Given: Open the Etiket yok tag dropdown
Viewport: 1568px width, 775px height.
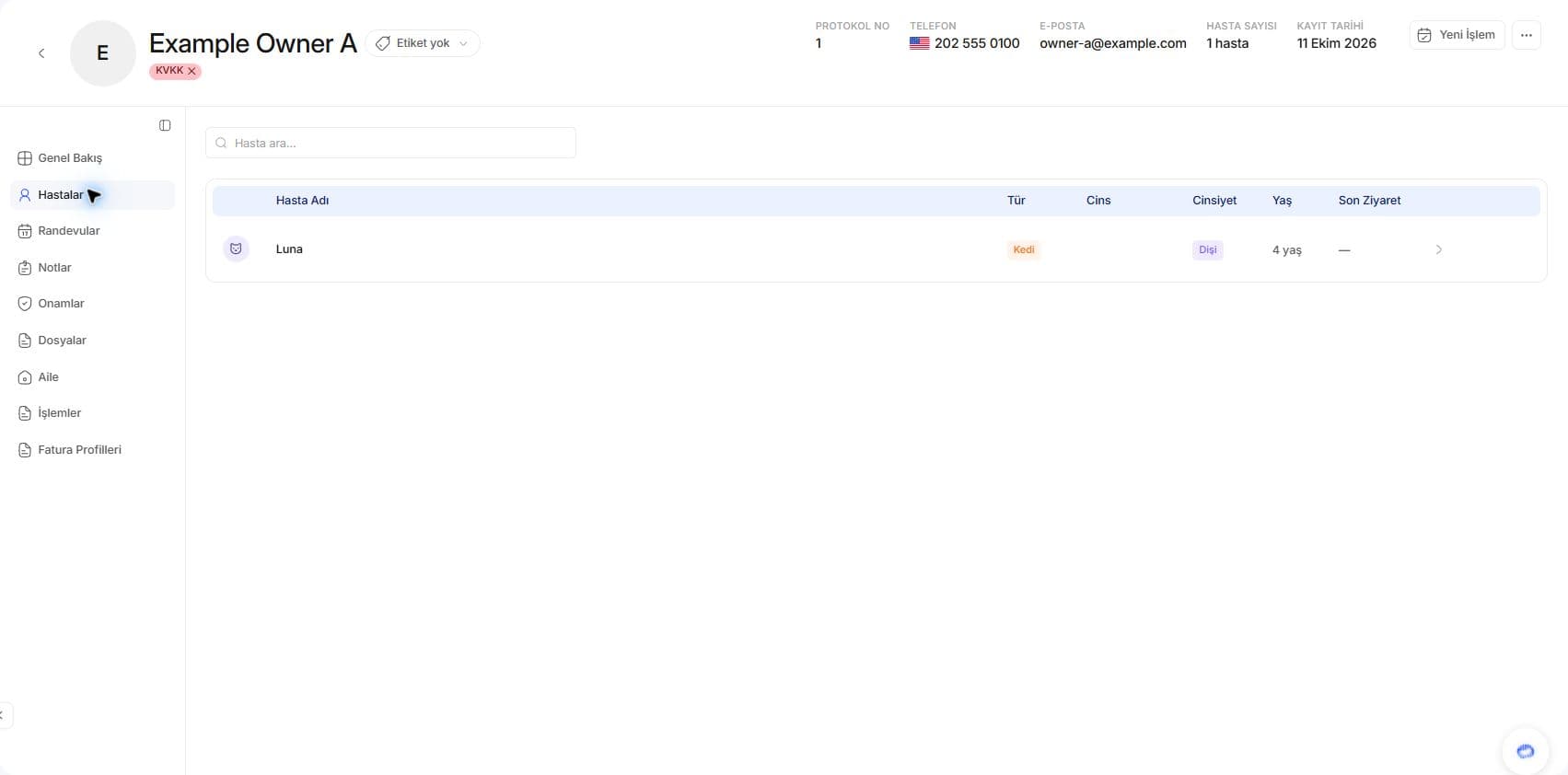Looking at the screenshot, I should pyautogui.click(x=423, y=43).
